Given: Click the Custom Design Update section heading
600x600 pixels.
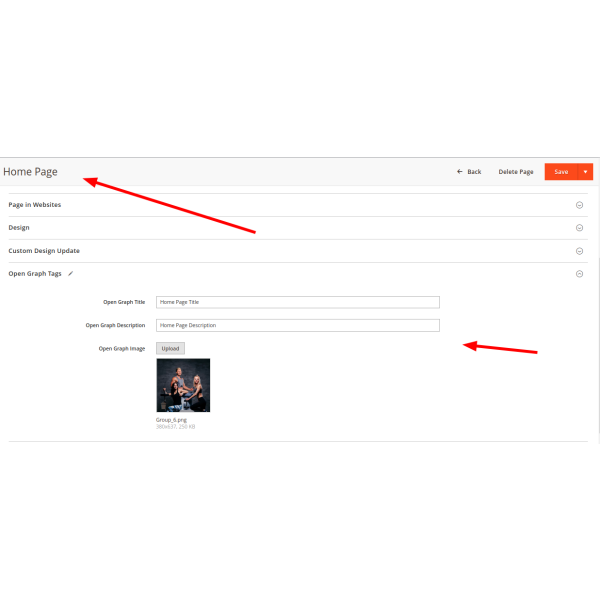Looking at the screenshot, I should point(44,251).
